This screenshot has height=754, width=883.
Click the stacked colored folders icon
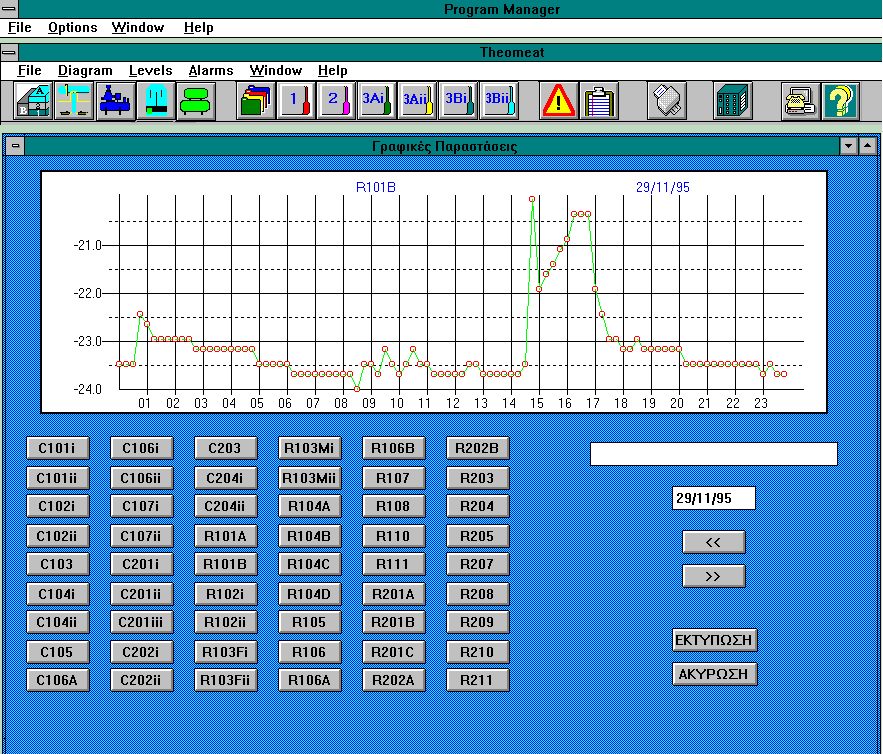(x=256, y=101)
